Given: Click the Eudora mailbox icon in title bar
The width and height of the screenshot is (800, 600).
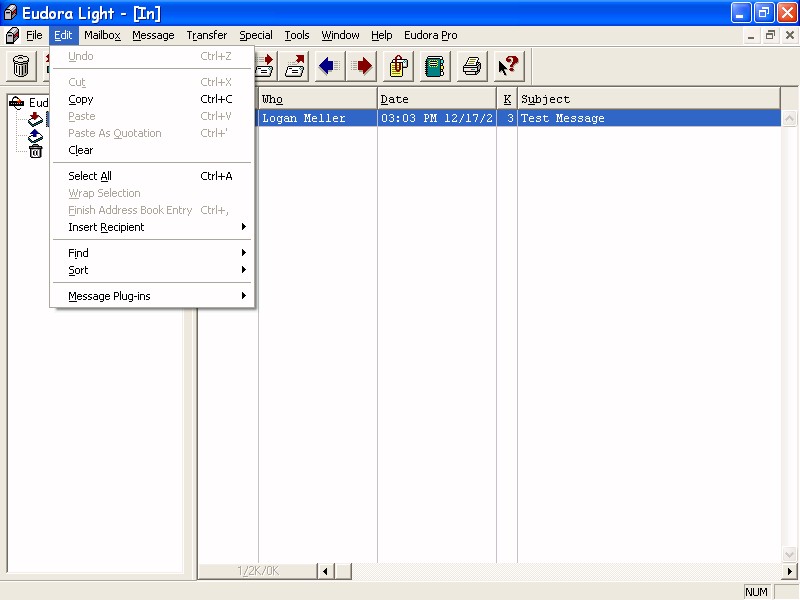Looking at the screenshot, I should pyautogui.click(x=10, y=13).
